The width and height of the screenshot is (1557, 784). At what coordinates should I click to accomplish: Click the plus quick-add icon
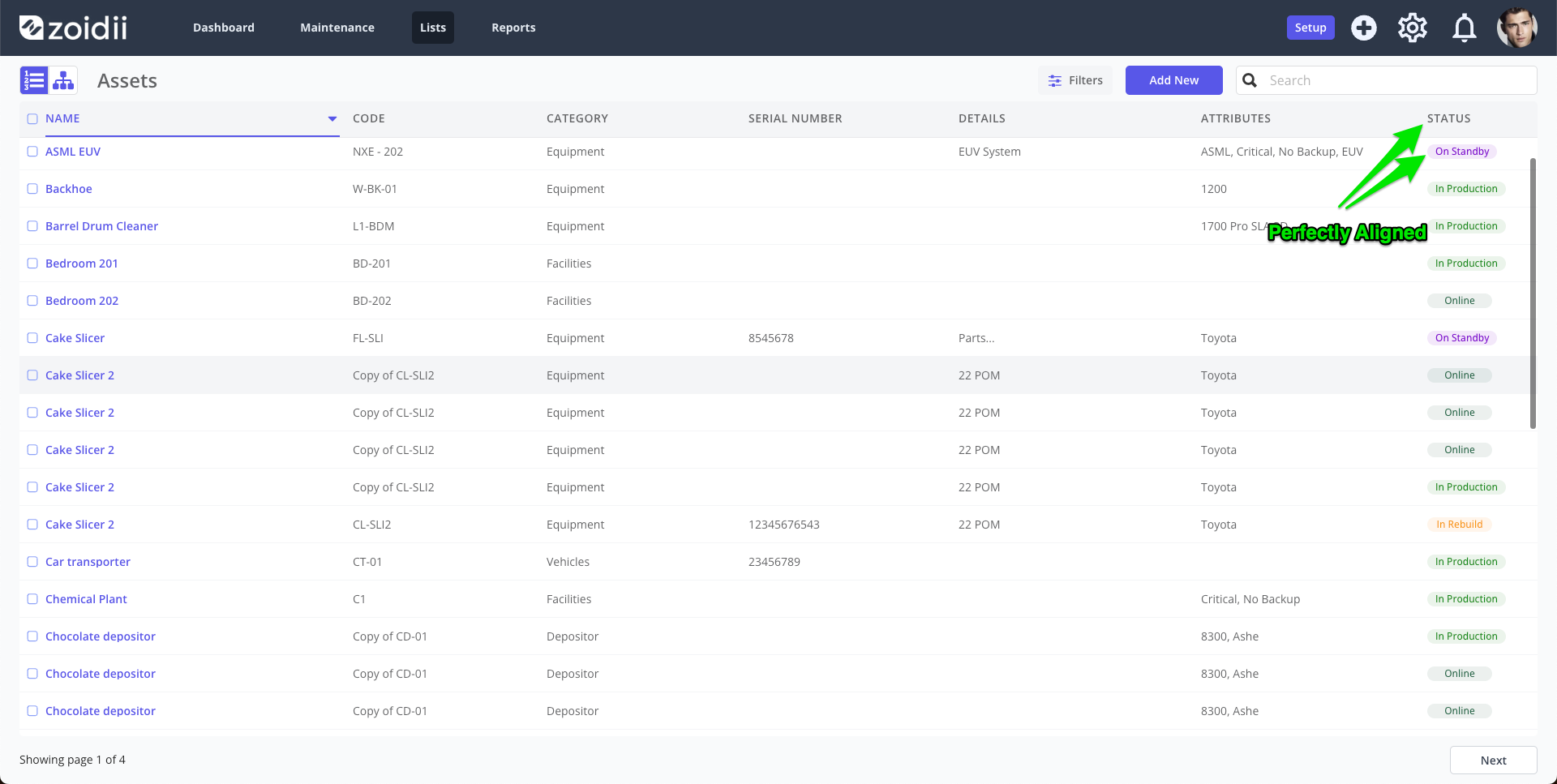click(1364, 28)
